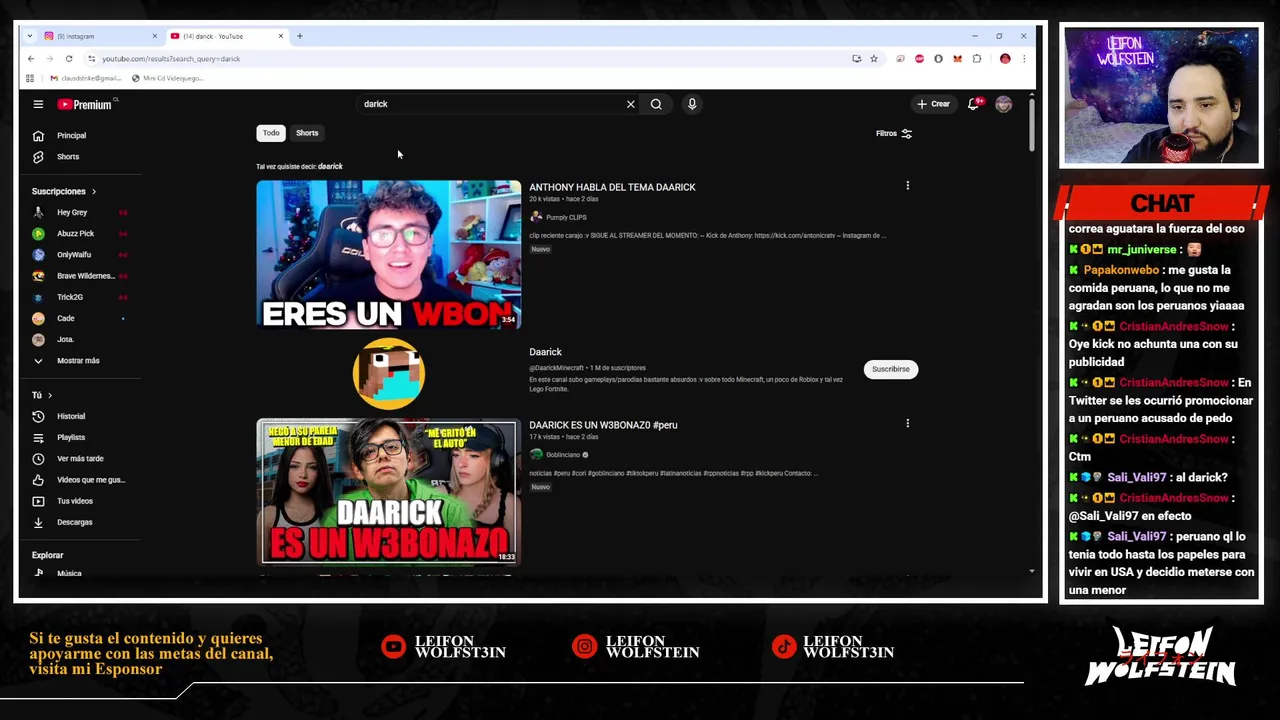Open Descargas in the sidebar
Viewport: 1280px width, 720px height.
tap(75, 522)
